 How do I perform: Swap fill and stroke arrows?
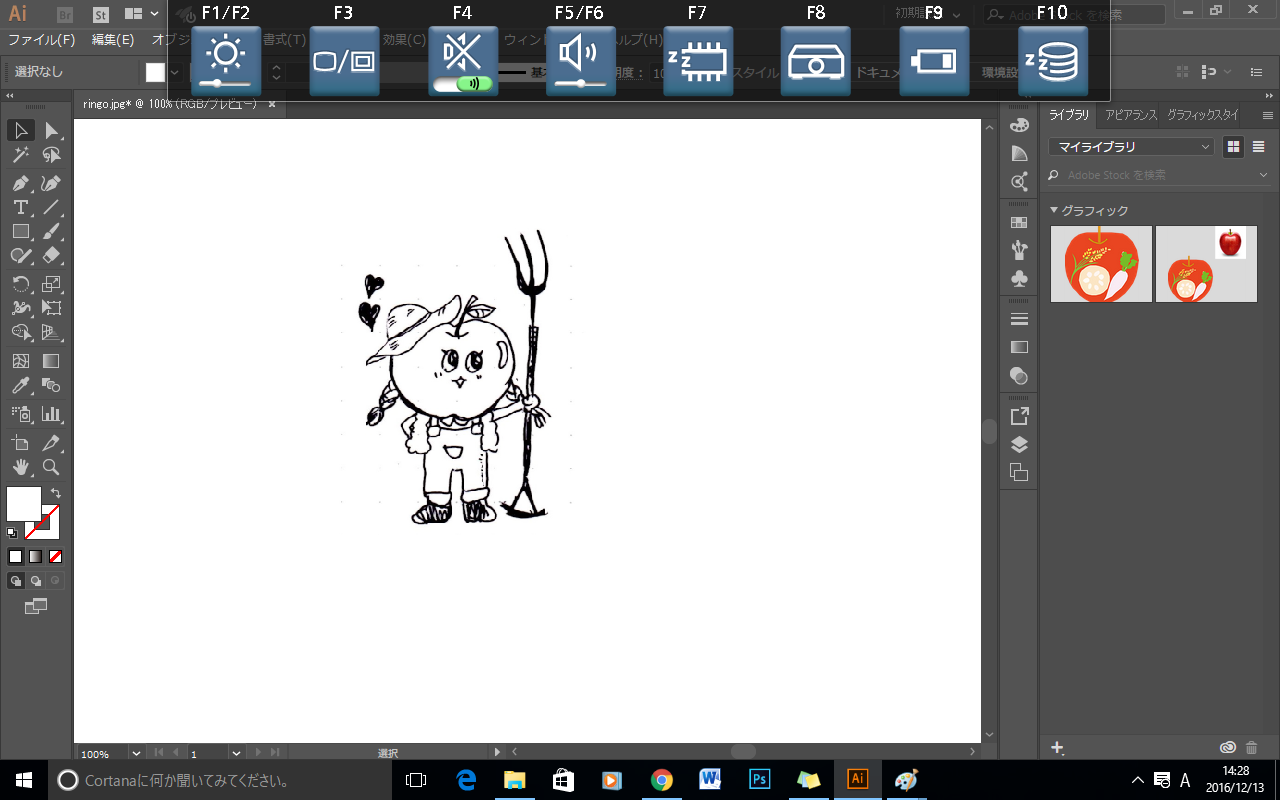[x=55, y=493]
